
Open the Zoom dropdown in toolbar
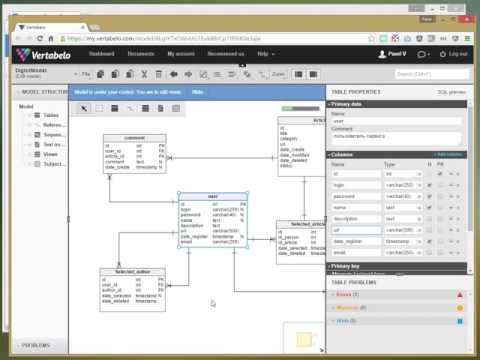[278, 74]
